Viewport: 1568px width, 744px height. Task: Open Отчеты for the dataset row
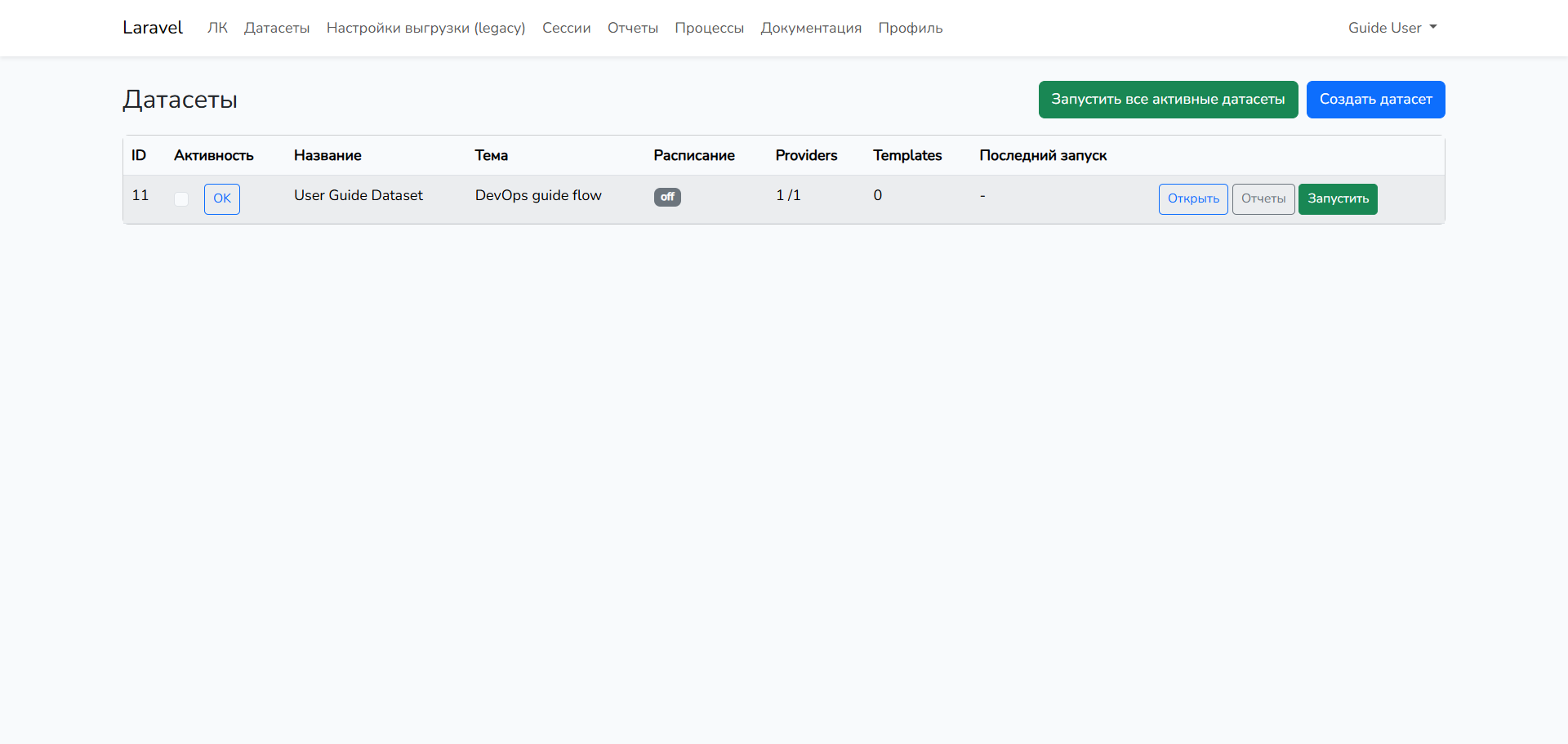tap(1263, 199)
